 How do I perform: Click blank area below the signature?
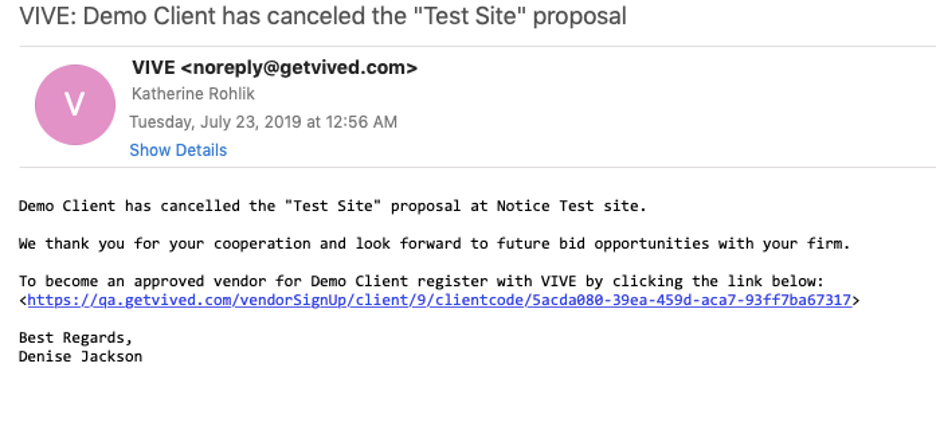click(x=418, y=394)
